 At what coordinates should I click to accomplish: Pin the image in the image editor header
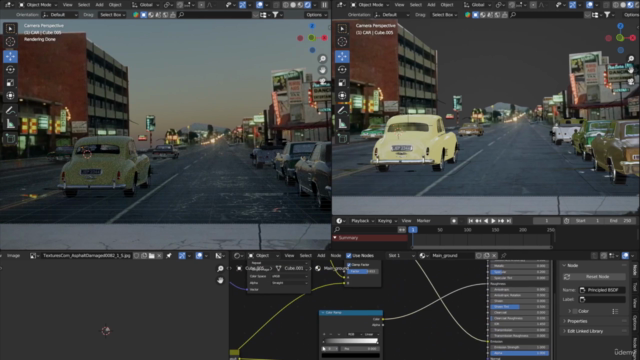coord(169,256)
